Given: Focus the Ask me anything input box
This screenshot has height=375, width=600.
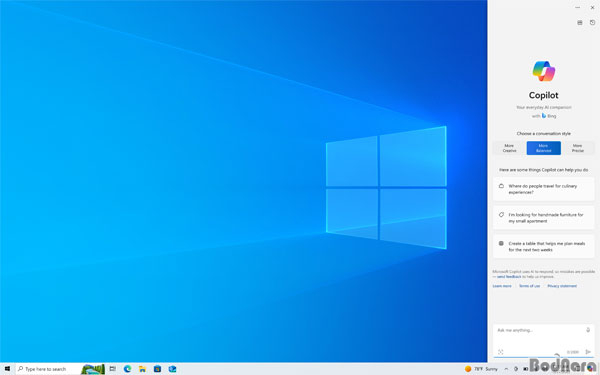Looking at the screenshot, I should (x=540, y=330).
